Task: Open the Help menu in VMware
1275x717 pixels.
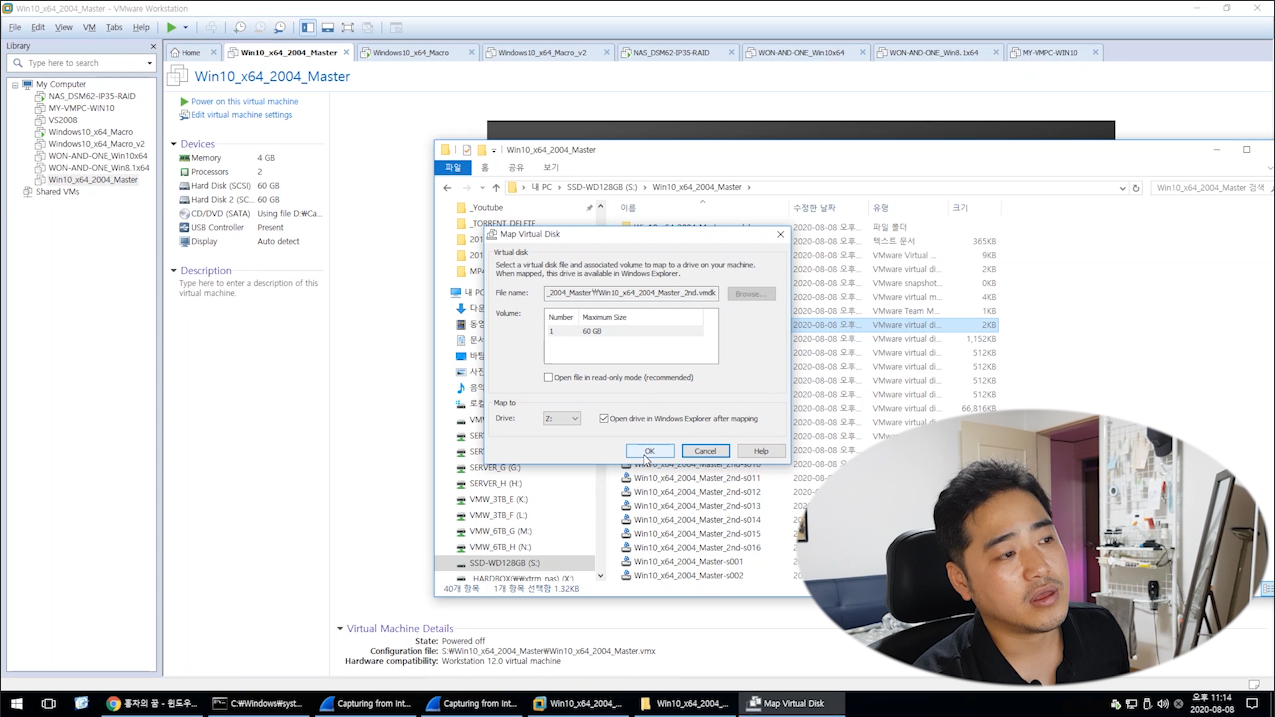Action: pos(141,27)
